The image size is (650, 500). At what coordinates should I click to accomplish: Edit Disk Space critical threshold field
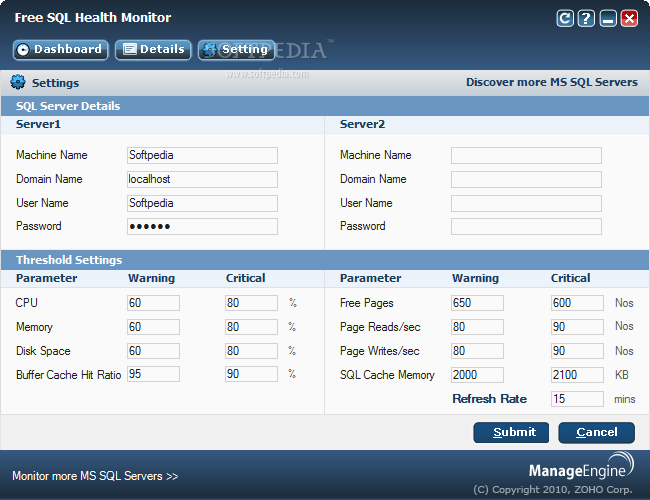click(251, 351)
